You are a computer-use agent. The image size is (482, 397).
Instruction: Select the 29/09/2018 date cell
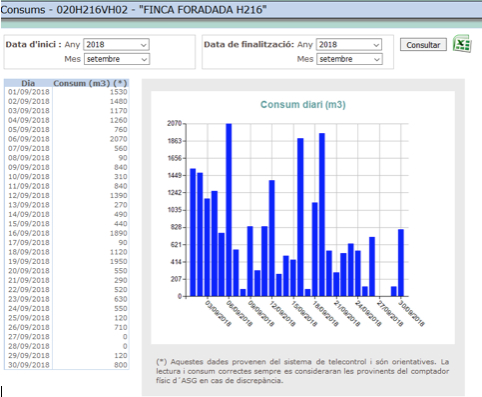(29, 356)
